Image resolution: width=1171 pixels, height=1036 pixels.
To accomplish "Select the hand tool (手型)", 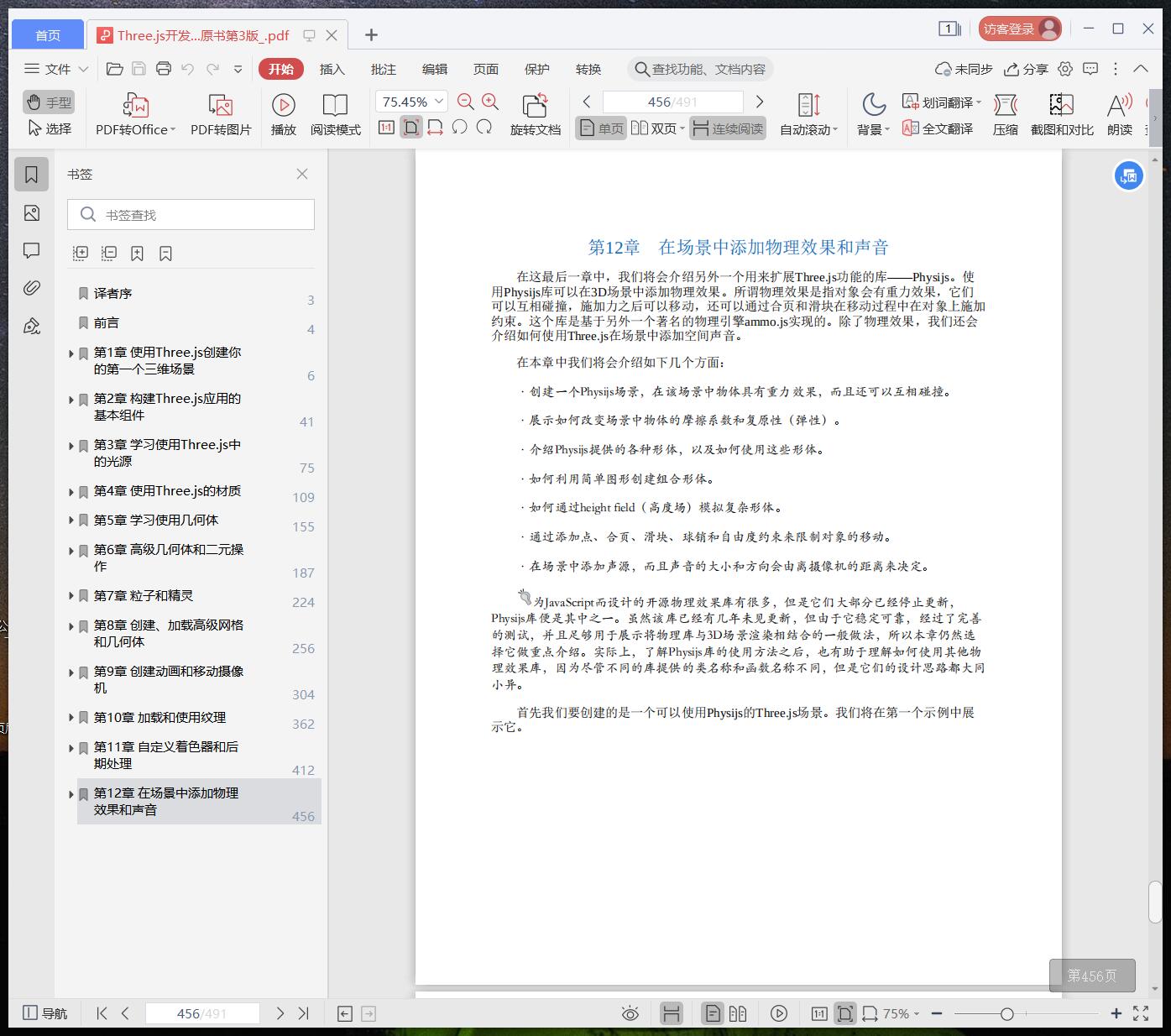I will [x=49, y=102].
